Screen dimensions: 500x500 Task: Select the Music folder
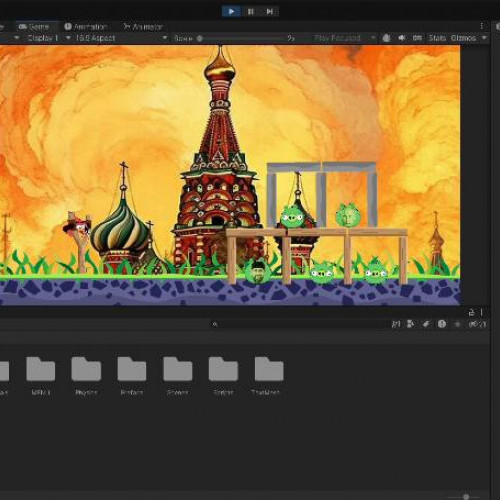click(41, 375)
